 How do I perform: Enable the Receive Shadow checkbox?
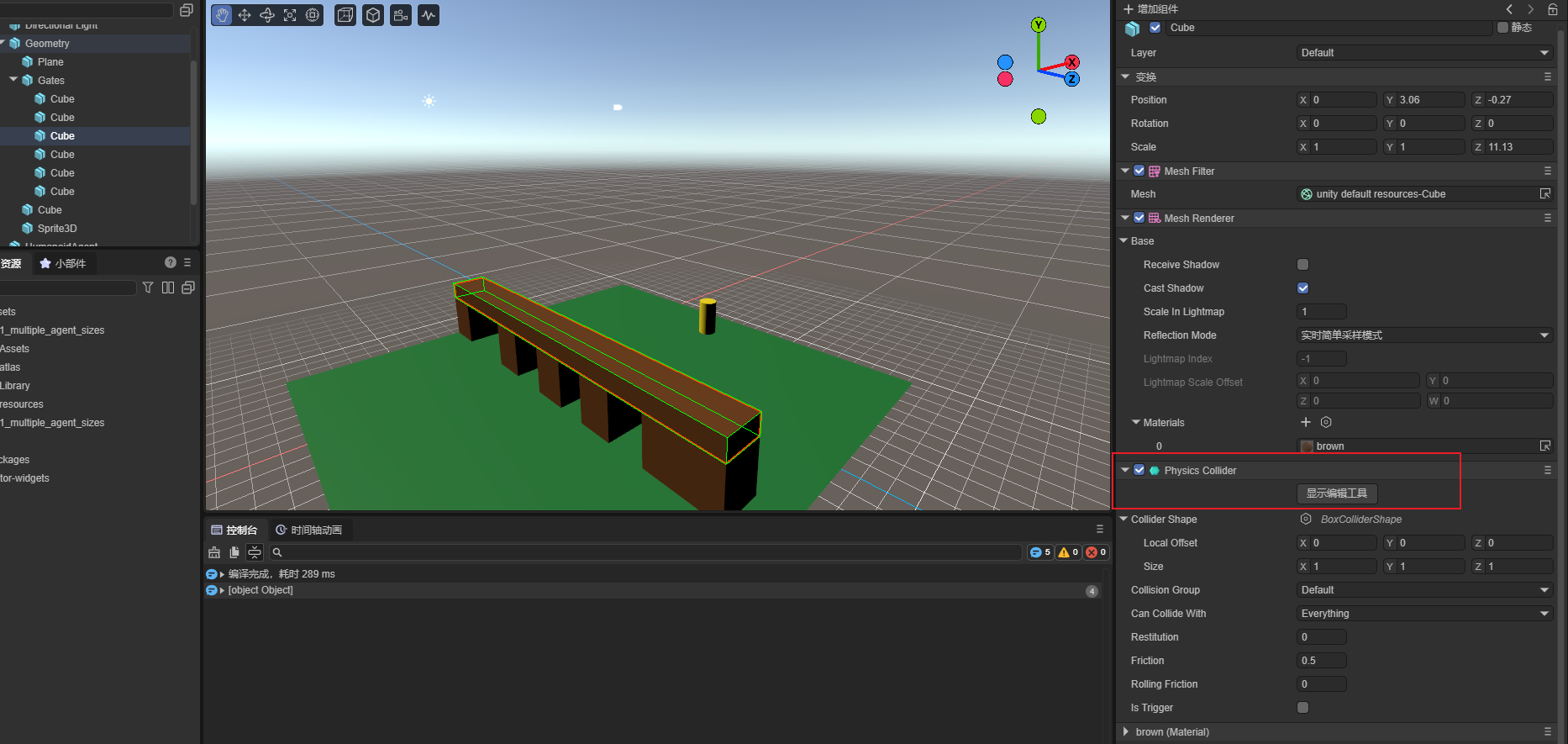pyautogui.click(x=1302, y=265)
